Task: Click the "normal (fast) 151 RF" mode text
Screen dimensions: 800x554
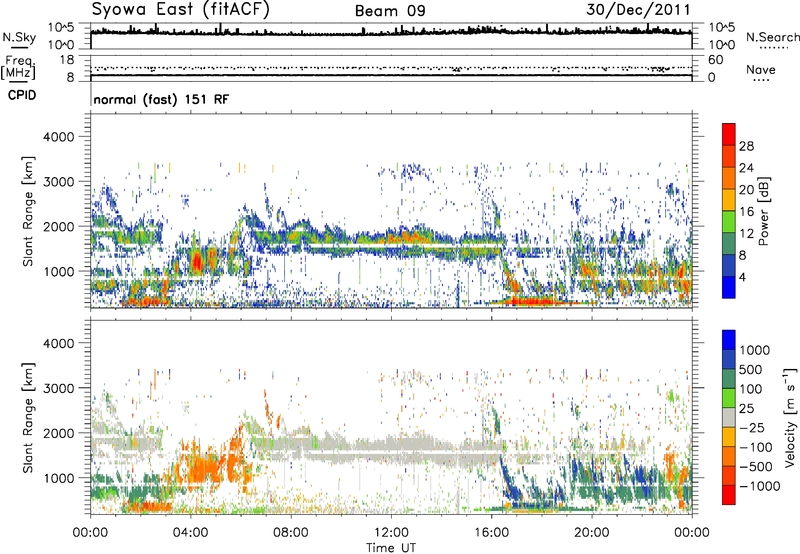Action: pyautogui.click(x=161, y=99)
